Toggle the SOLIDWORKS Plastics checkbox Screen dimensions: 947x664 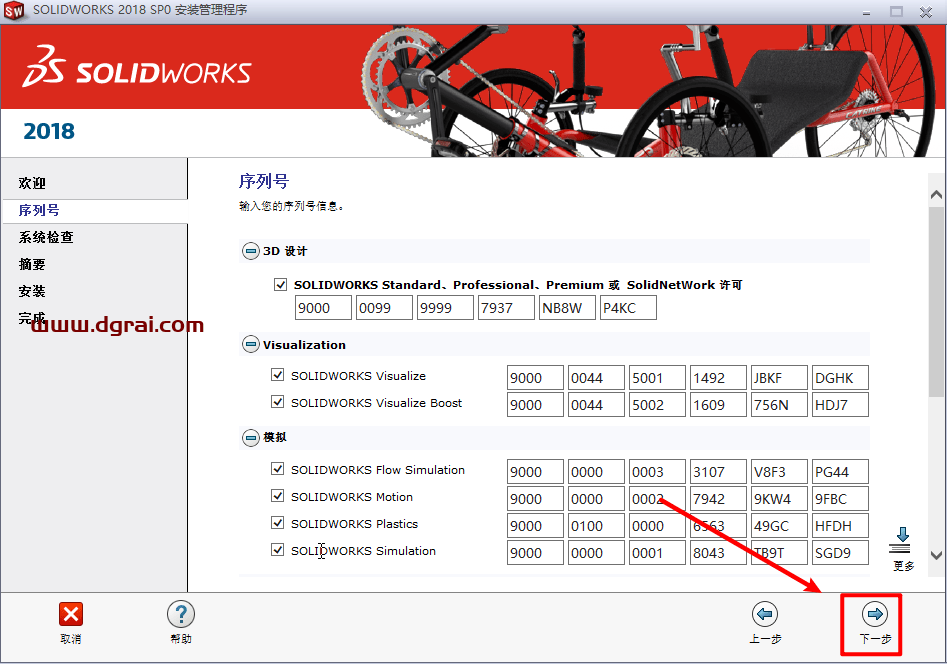pos(277,523)
